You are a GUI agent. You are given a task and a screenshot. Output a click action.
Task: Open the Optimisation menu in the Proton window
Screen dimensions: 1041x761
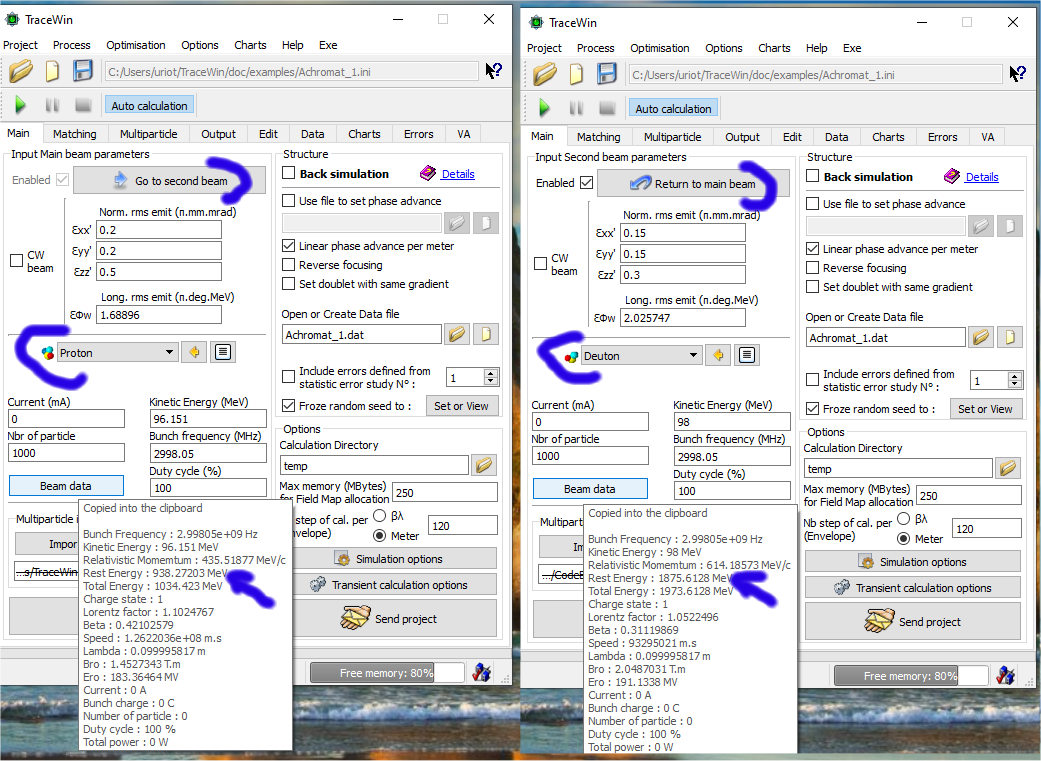point(136,45)
